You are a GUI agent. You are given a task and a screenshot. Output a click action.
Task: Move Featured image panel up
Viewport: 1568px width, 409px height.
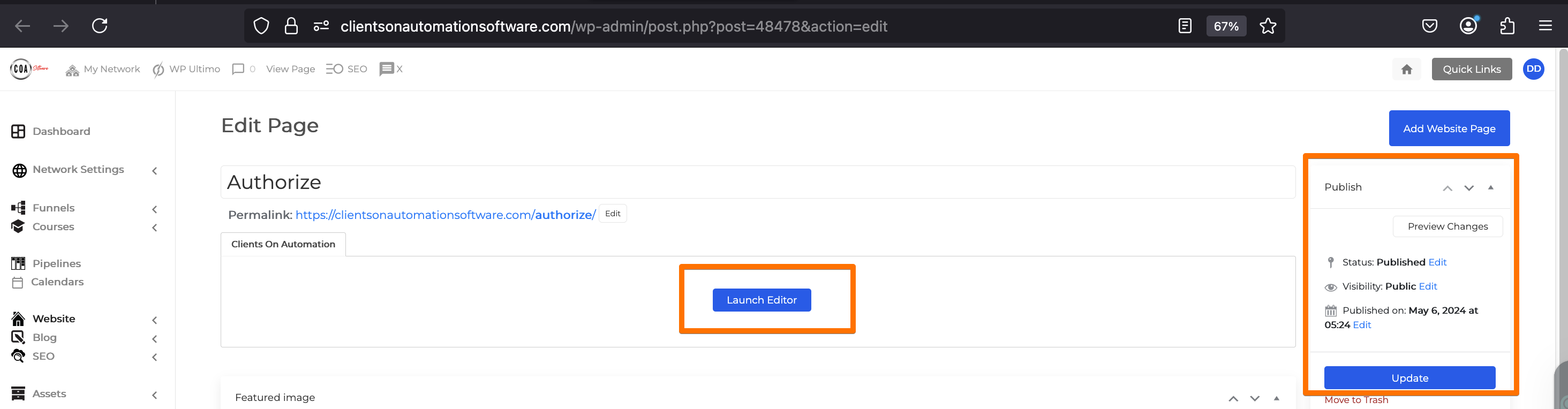[1233, 399]
